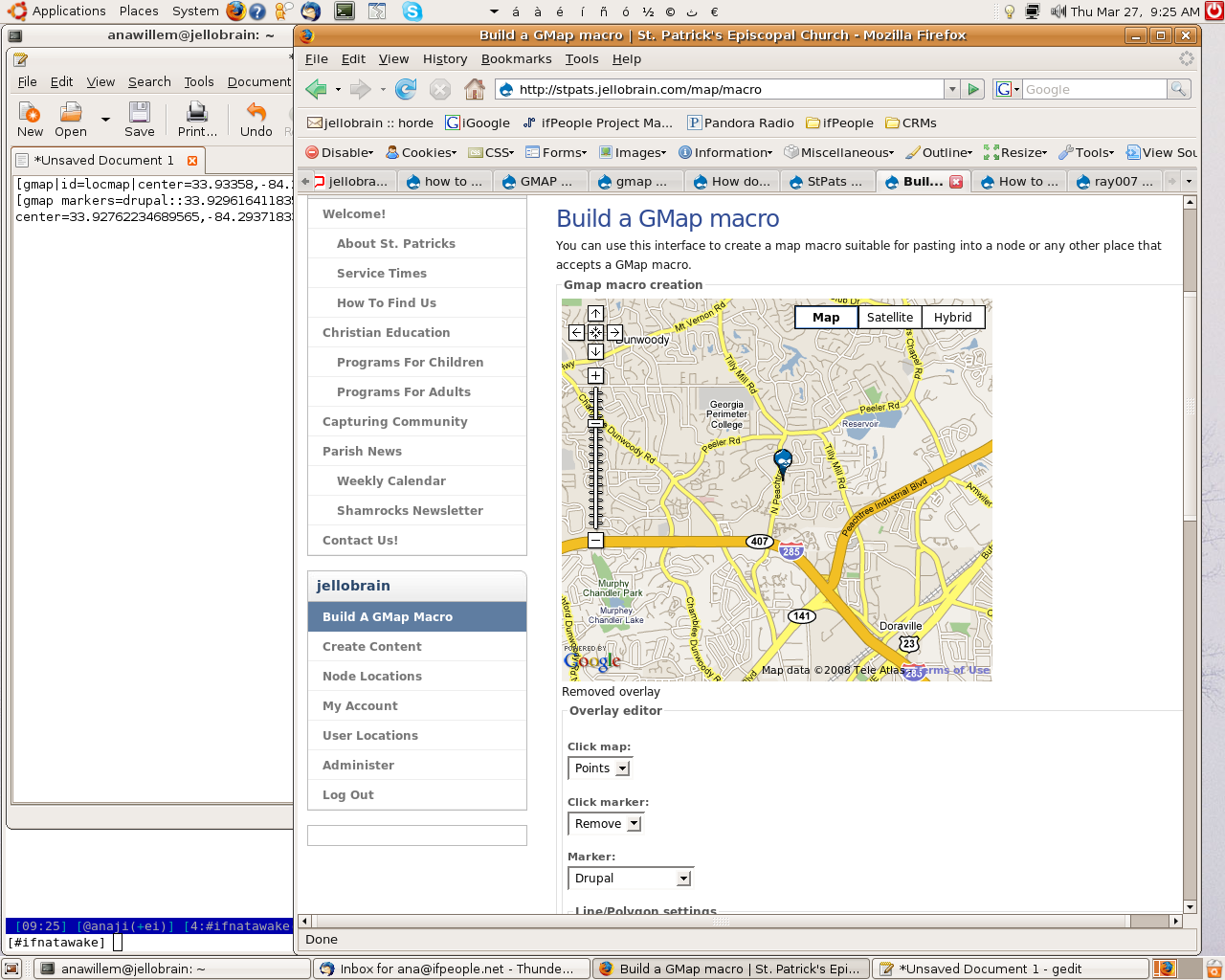Open the Marker Drupal dropdown

pos(630,879)
